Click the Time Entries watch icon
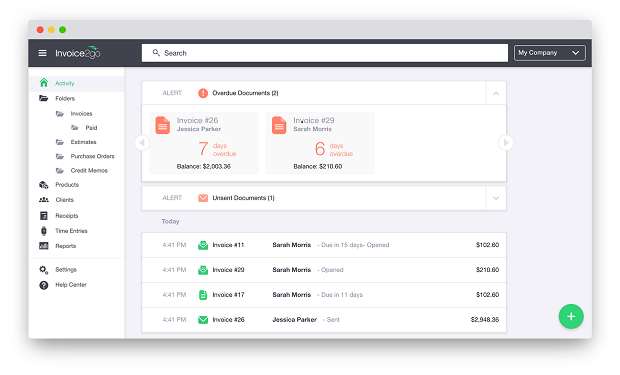The image size is (620, 375). pos(44,231)
